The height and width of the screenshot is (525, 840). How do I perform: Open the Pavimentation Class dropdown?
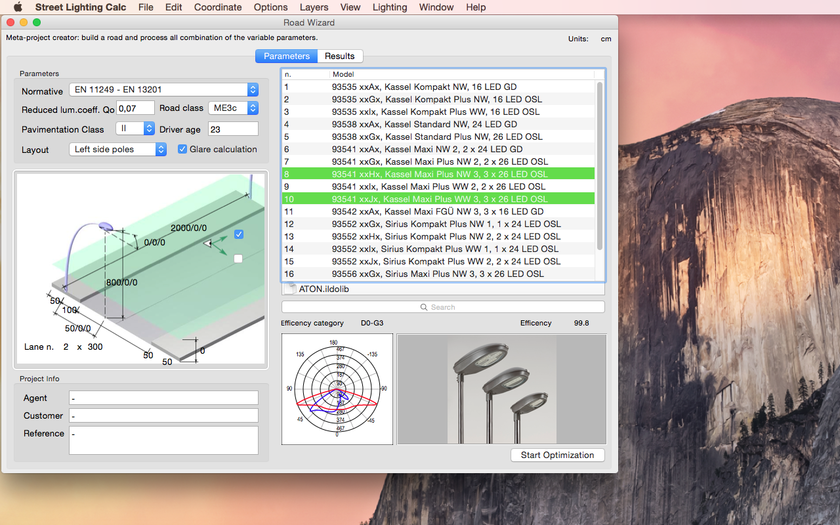pos(135,129)
